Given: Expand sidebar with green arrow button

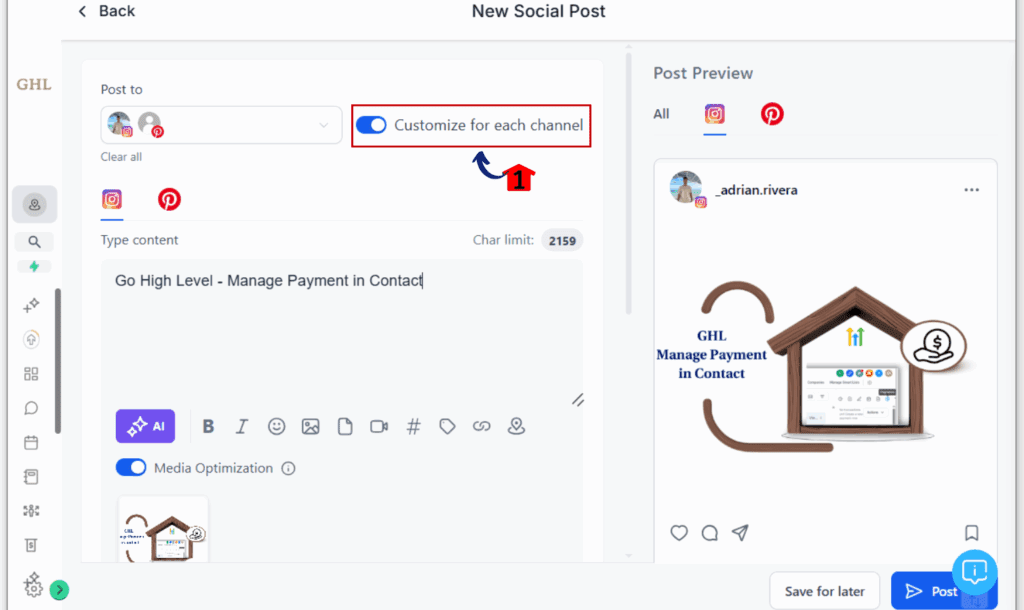Looking at the screenshot, I should coord(59,590).
